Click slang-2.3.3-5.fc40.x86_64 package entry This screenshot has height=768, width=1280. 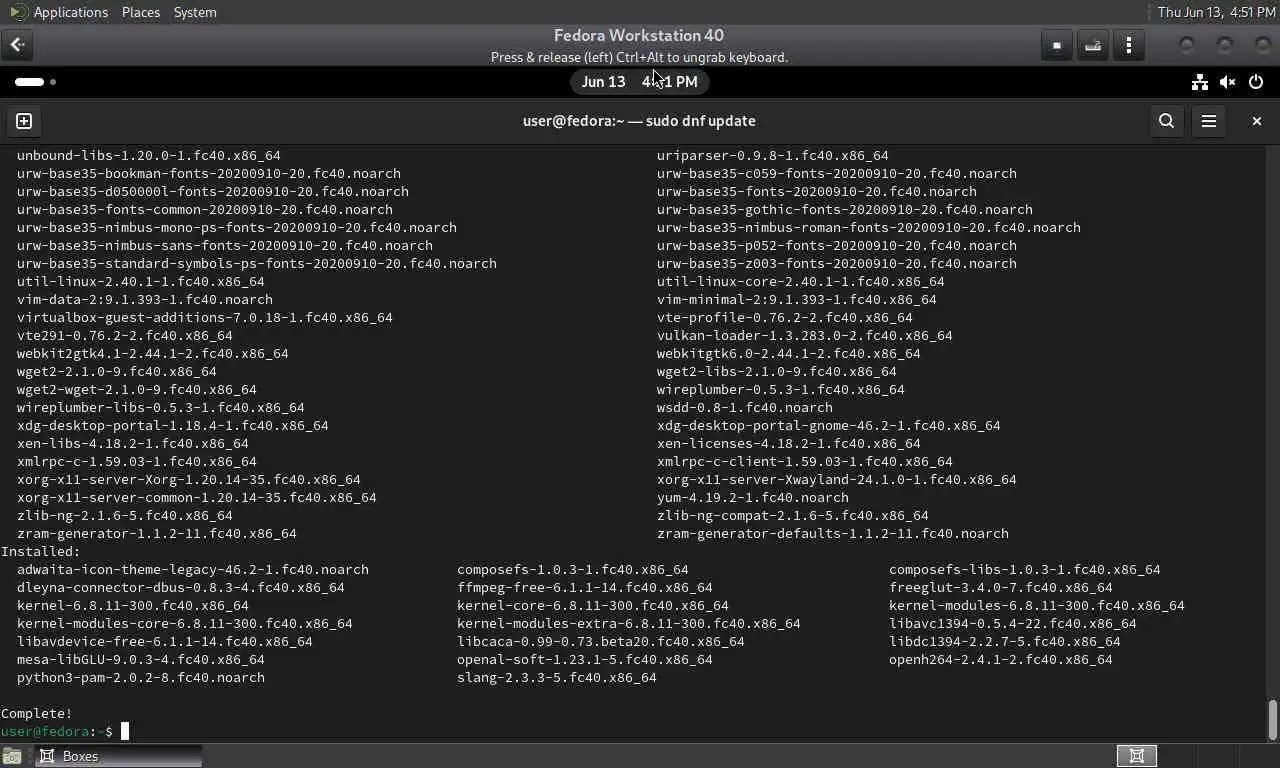(557, 677)
